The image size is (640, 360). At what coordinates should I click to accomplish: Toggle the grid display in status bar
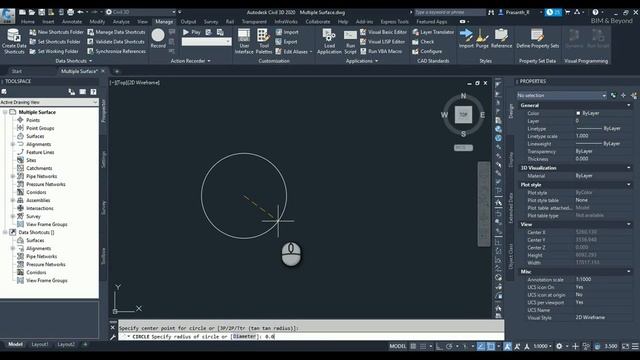point(413,347)
